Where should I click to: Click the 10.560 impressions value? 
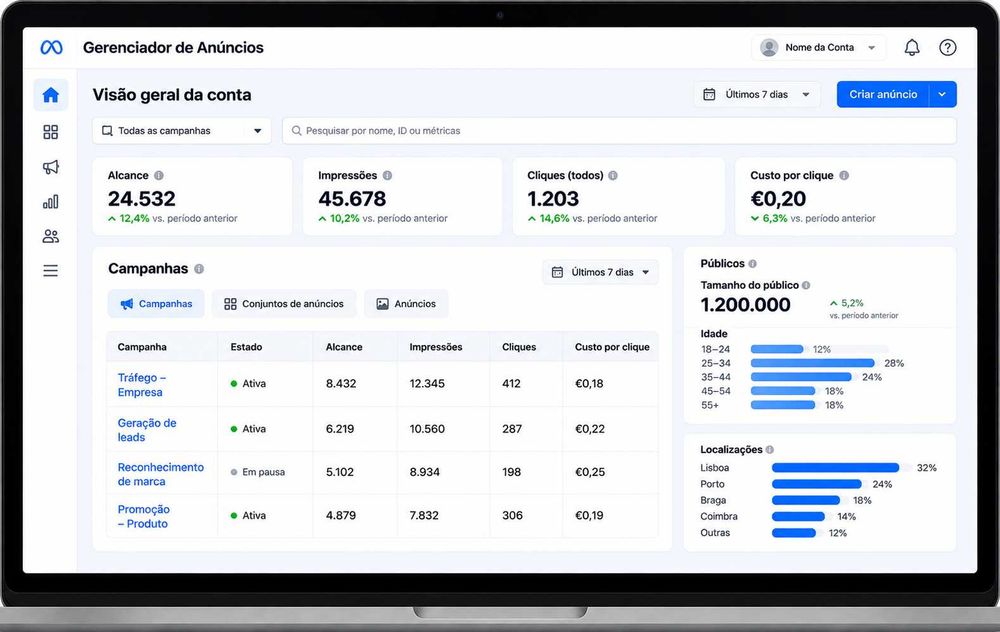coord(427,429)
